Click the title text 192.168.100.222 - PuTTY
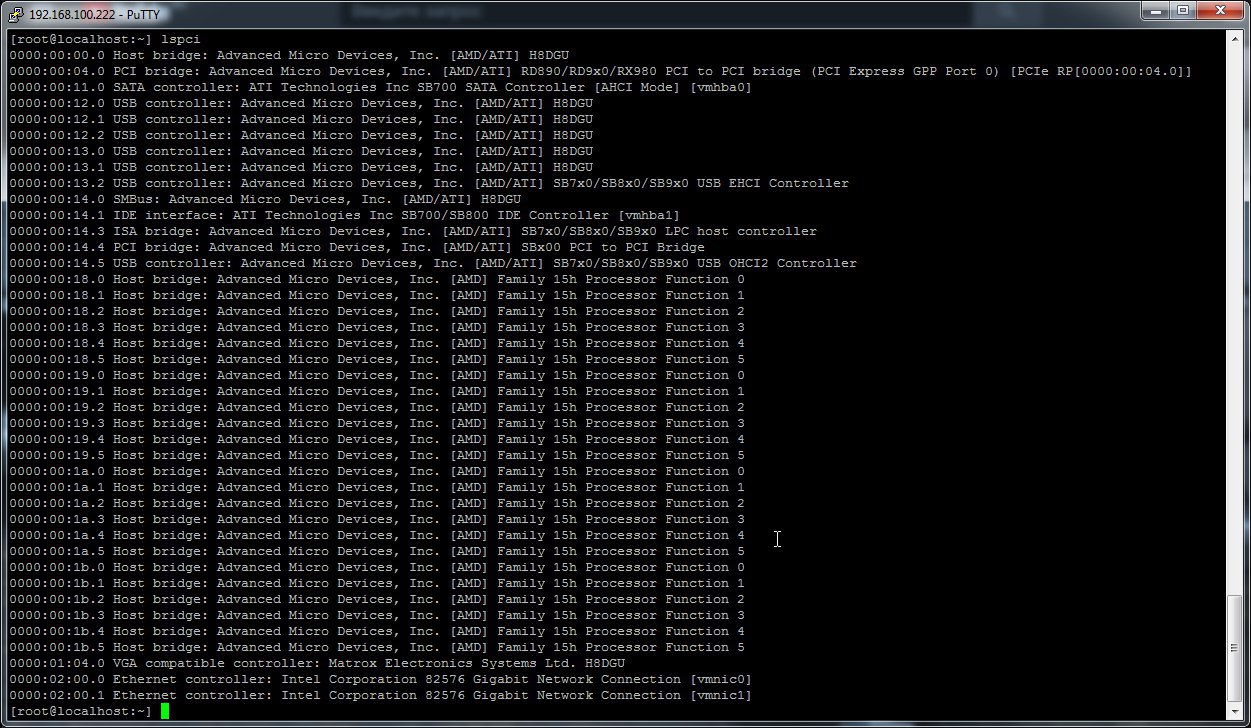Viewport: 1251px width, 728px height. [94, 14]
